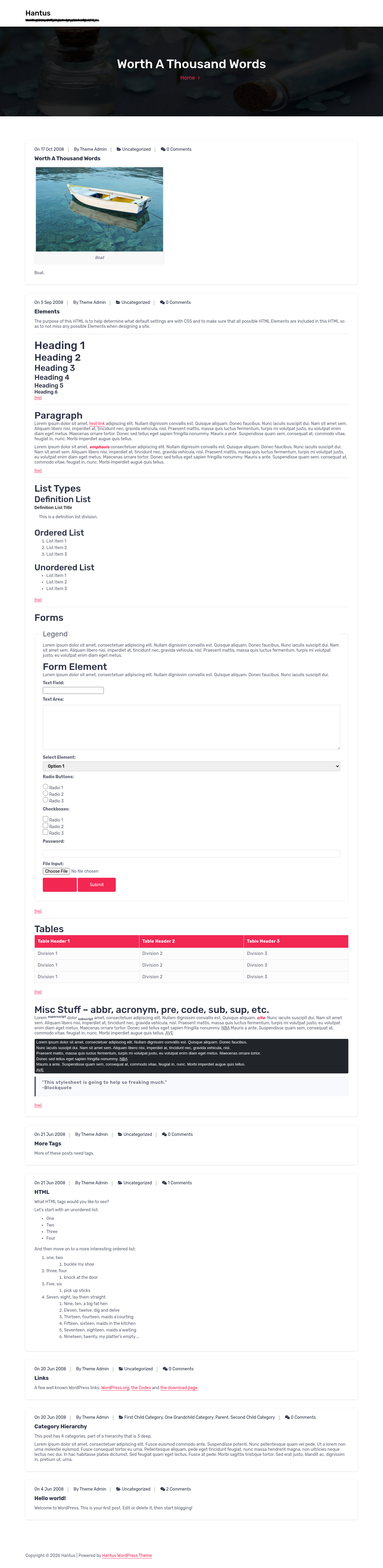
Task: Open the Hantus site title
Action: [x=38, y=13]
